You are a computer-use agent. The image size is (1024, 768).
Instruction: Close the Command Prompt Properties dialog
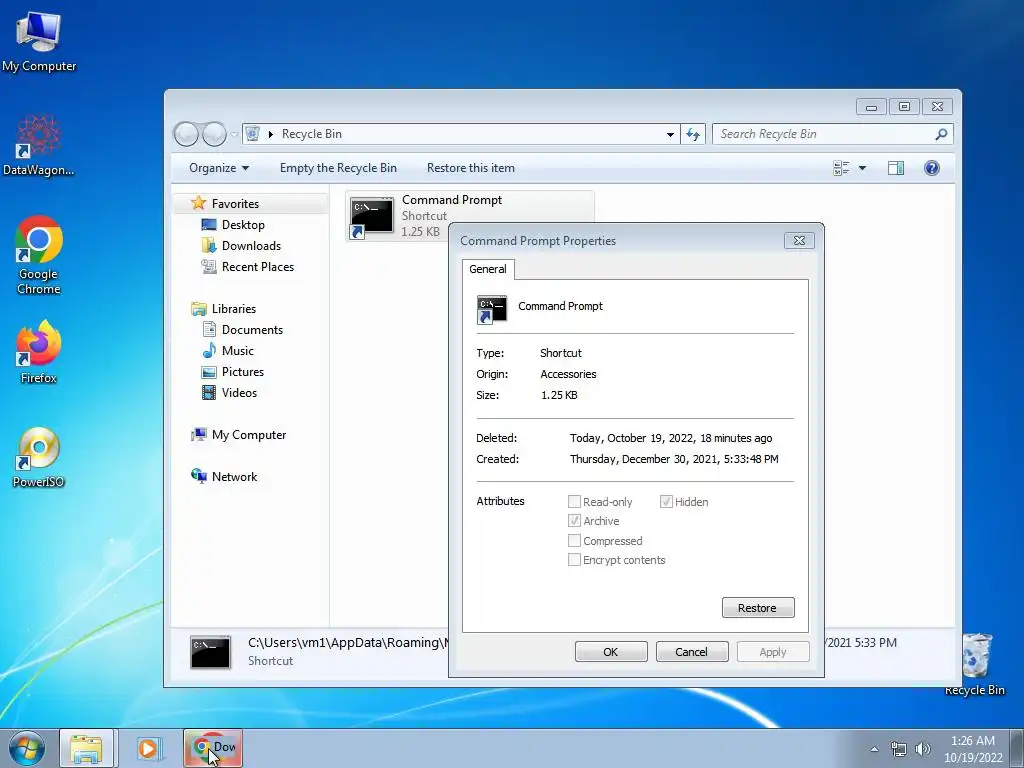tap(799, 240)
